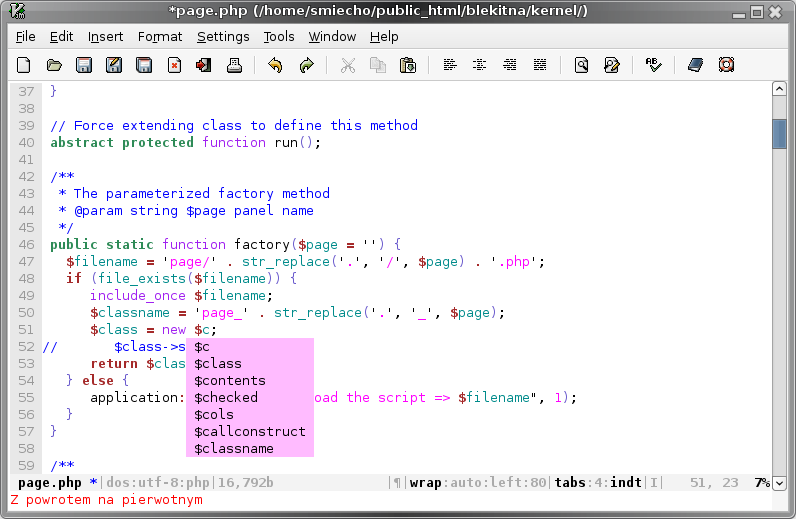Click the 16,792b file size entry
The height and width of the screenshot is (519, 796).
click(246, 482)
